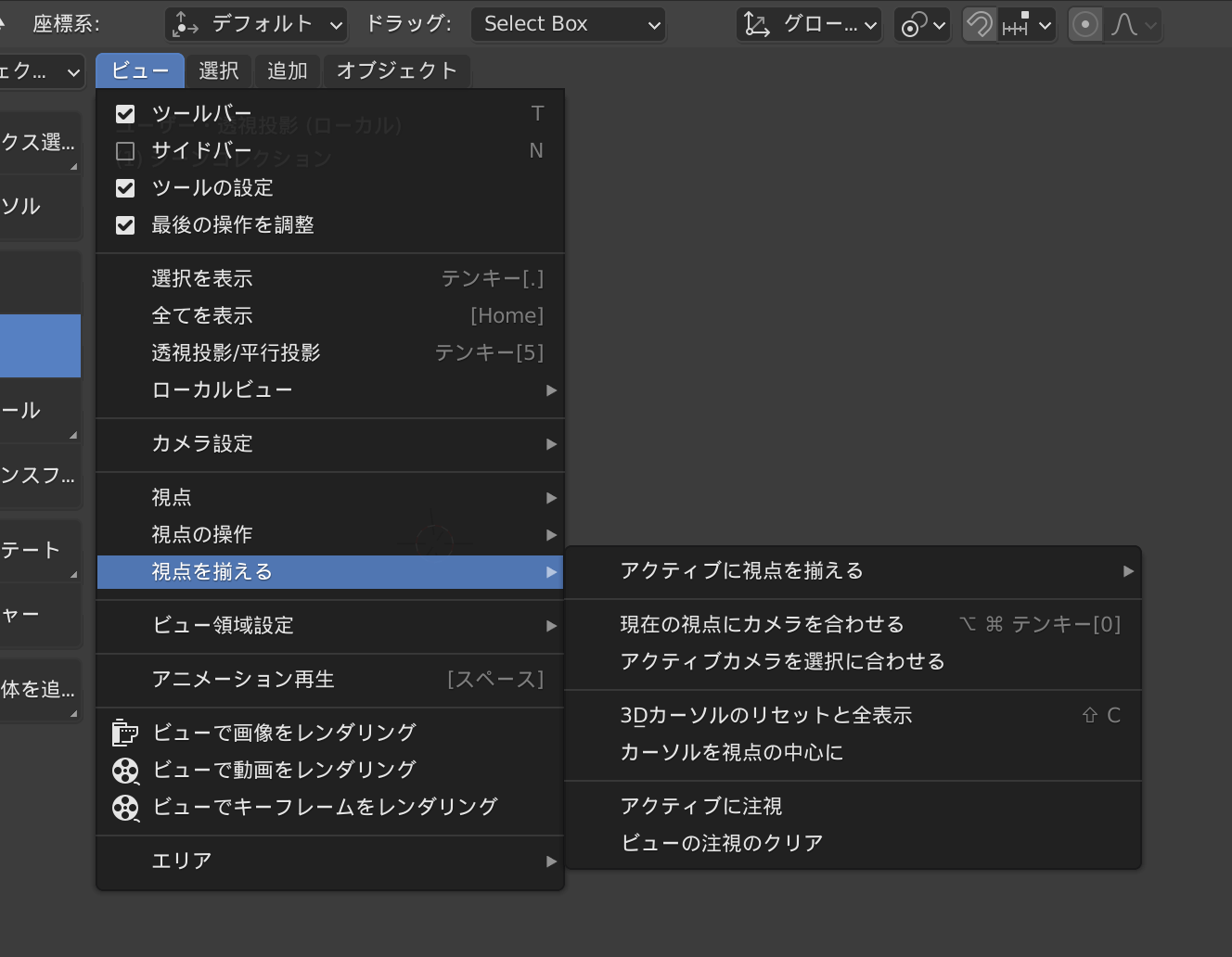Select 現在の視点にカメラを合わせる
The image size is (1232, 957).
tap(853, 625)
